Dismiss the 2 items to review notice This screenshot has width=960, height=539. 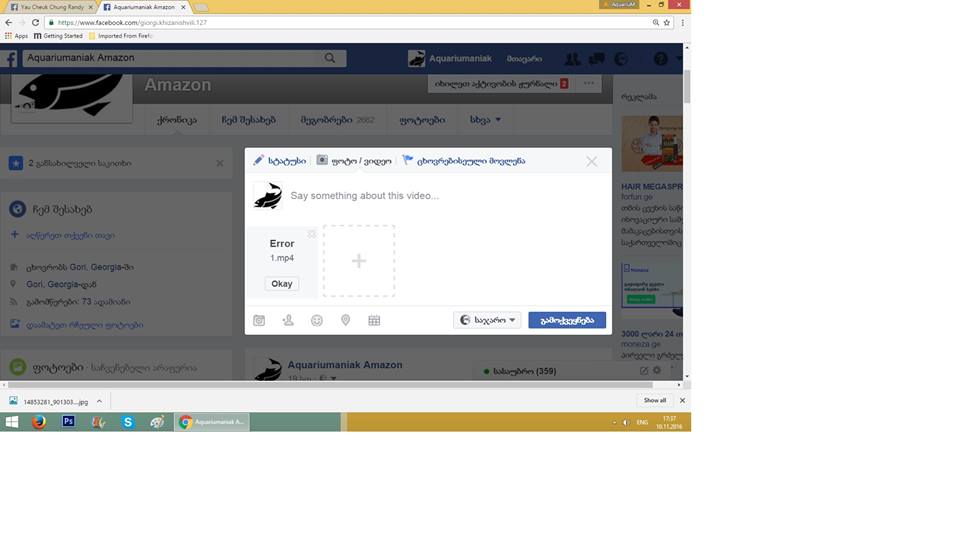(220, 164)
